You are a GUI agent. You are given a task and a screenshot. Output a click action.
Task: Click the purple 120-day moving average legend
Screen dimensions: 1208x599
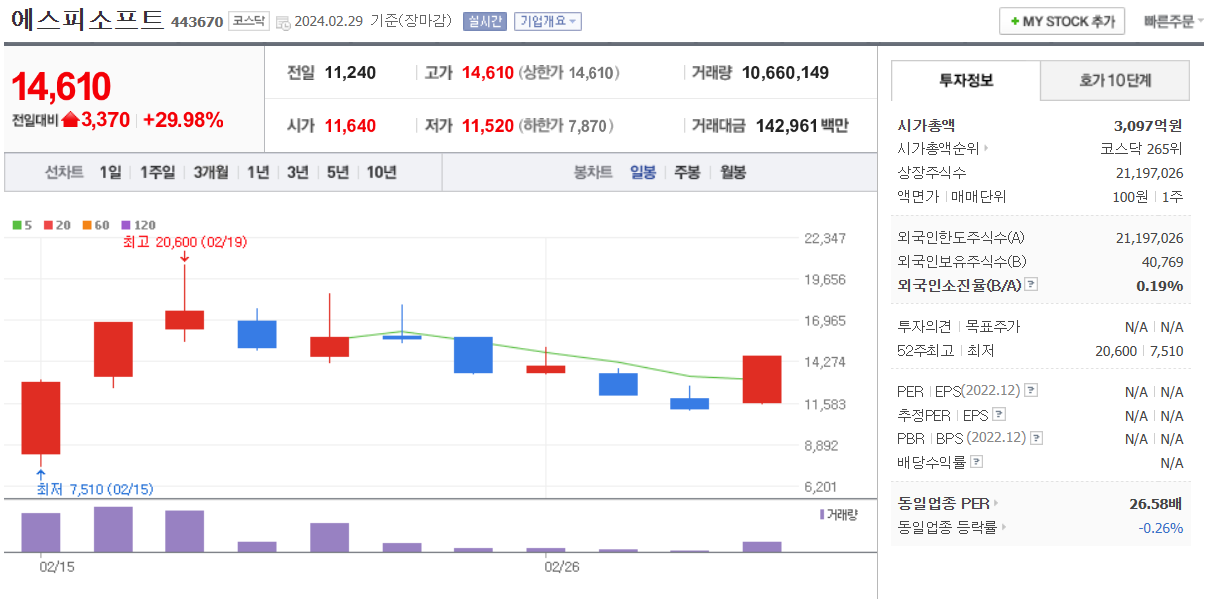point(138,225)
